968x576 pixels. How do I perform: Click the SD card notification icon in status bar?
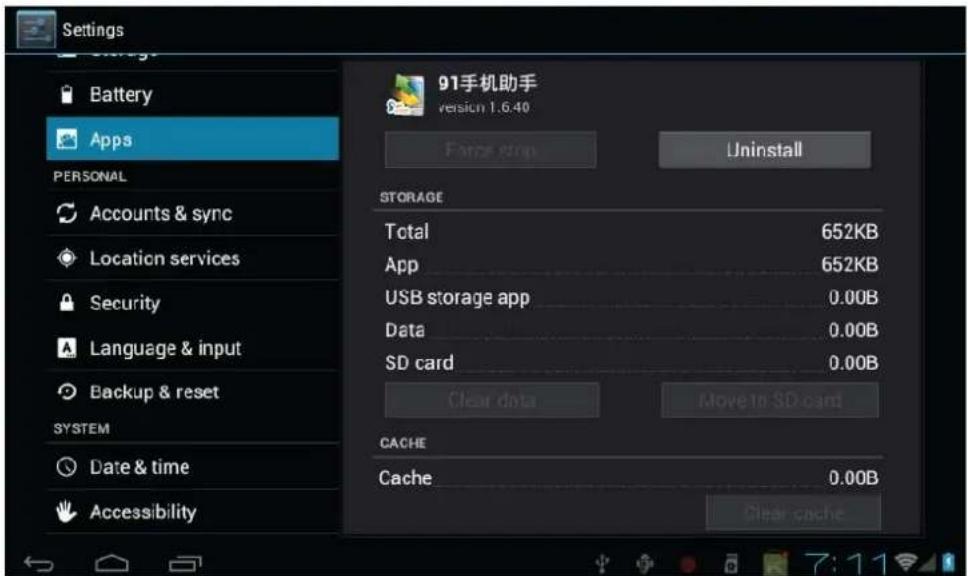click(731, 563)
